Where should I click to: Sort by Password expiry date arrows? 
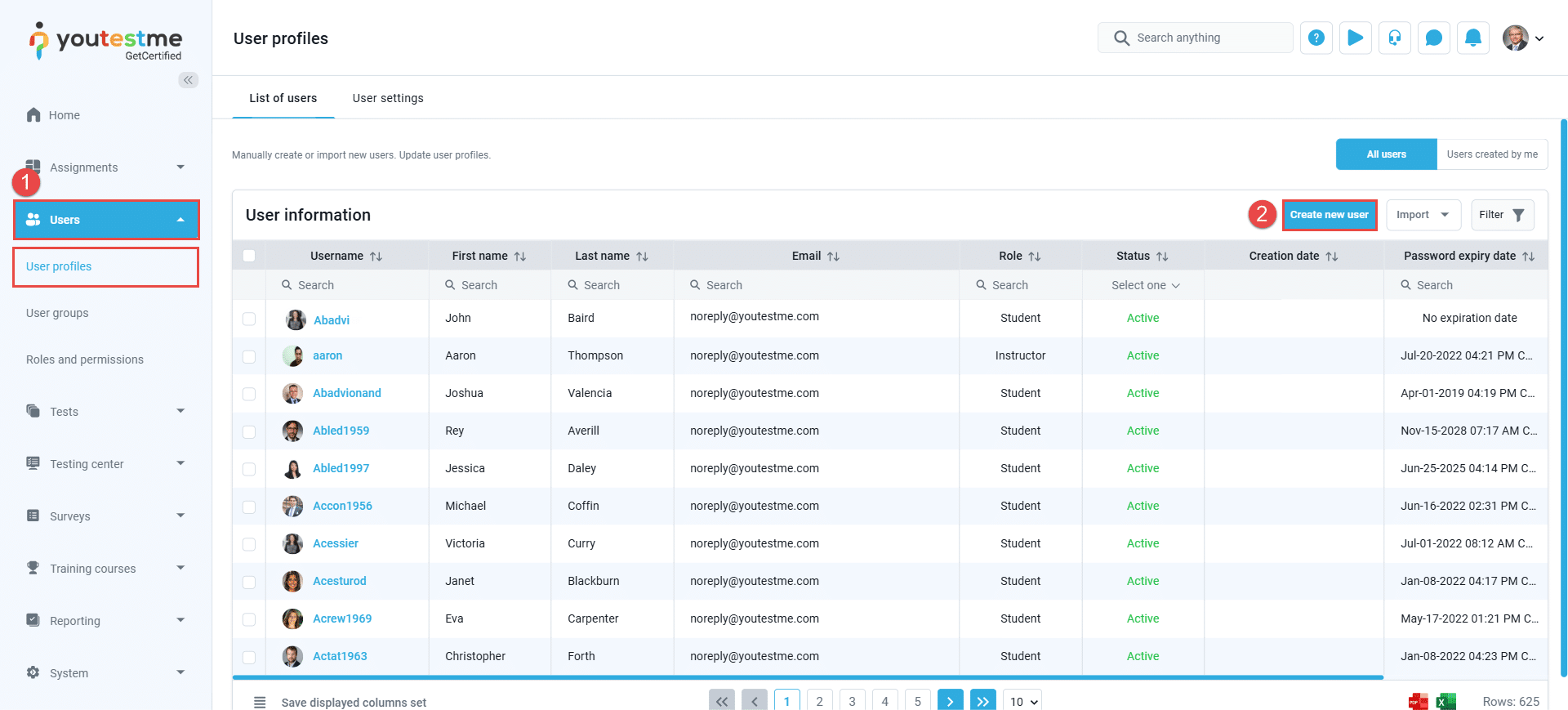point(1529,257)
